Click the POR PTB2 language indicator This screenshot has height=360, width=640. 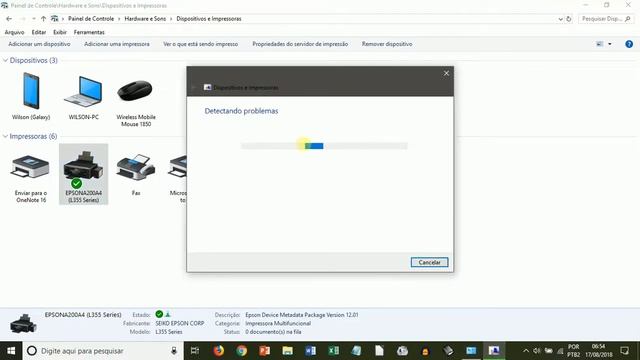pos(573,351)
